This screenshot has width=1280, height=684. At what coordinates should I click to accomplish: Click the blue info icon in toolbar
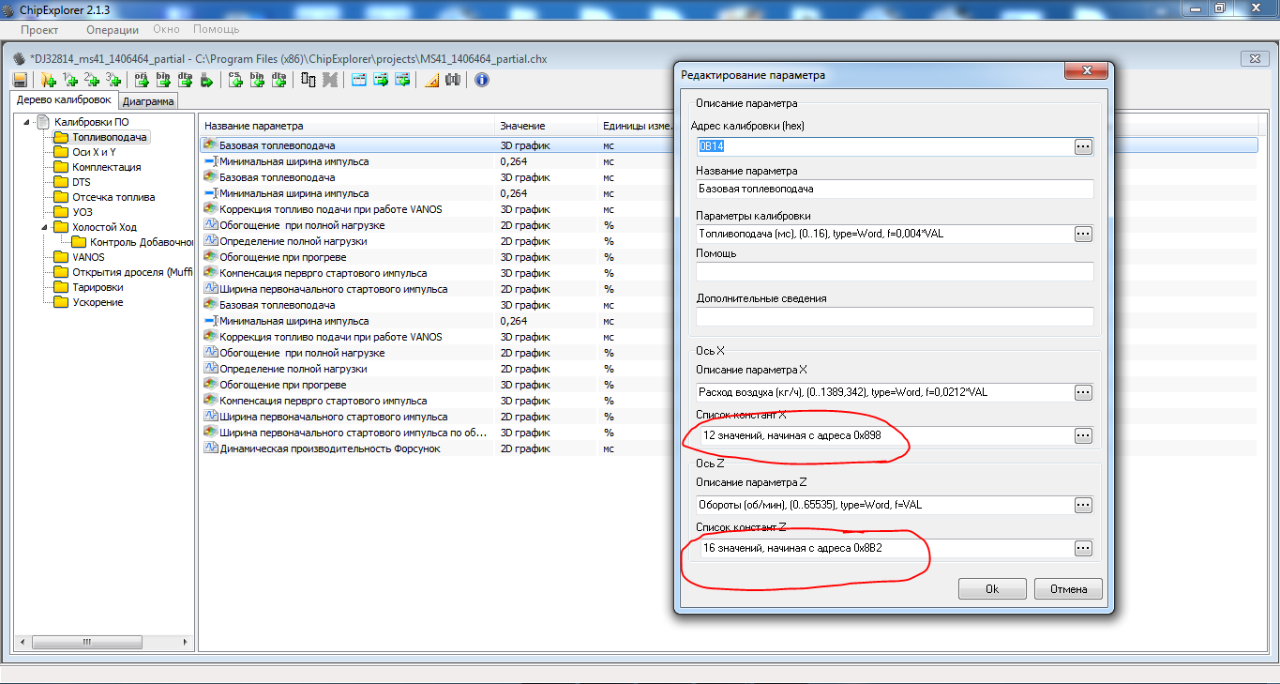(x=482, y=80)
